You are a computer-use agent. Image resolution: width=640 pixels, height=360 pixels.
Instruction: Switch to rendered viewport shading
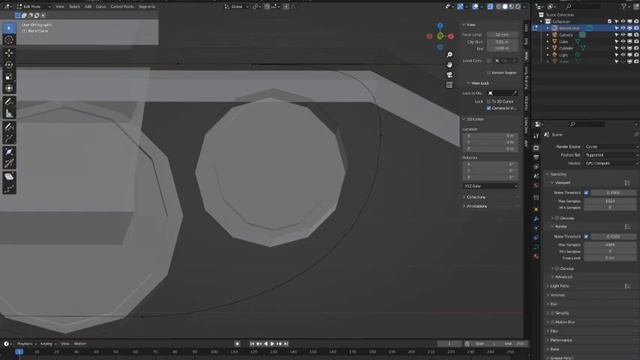coord(518,7)
